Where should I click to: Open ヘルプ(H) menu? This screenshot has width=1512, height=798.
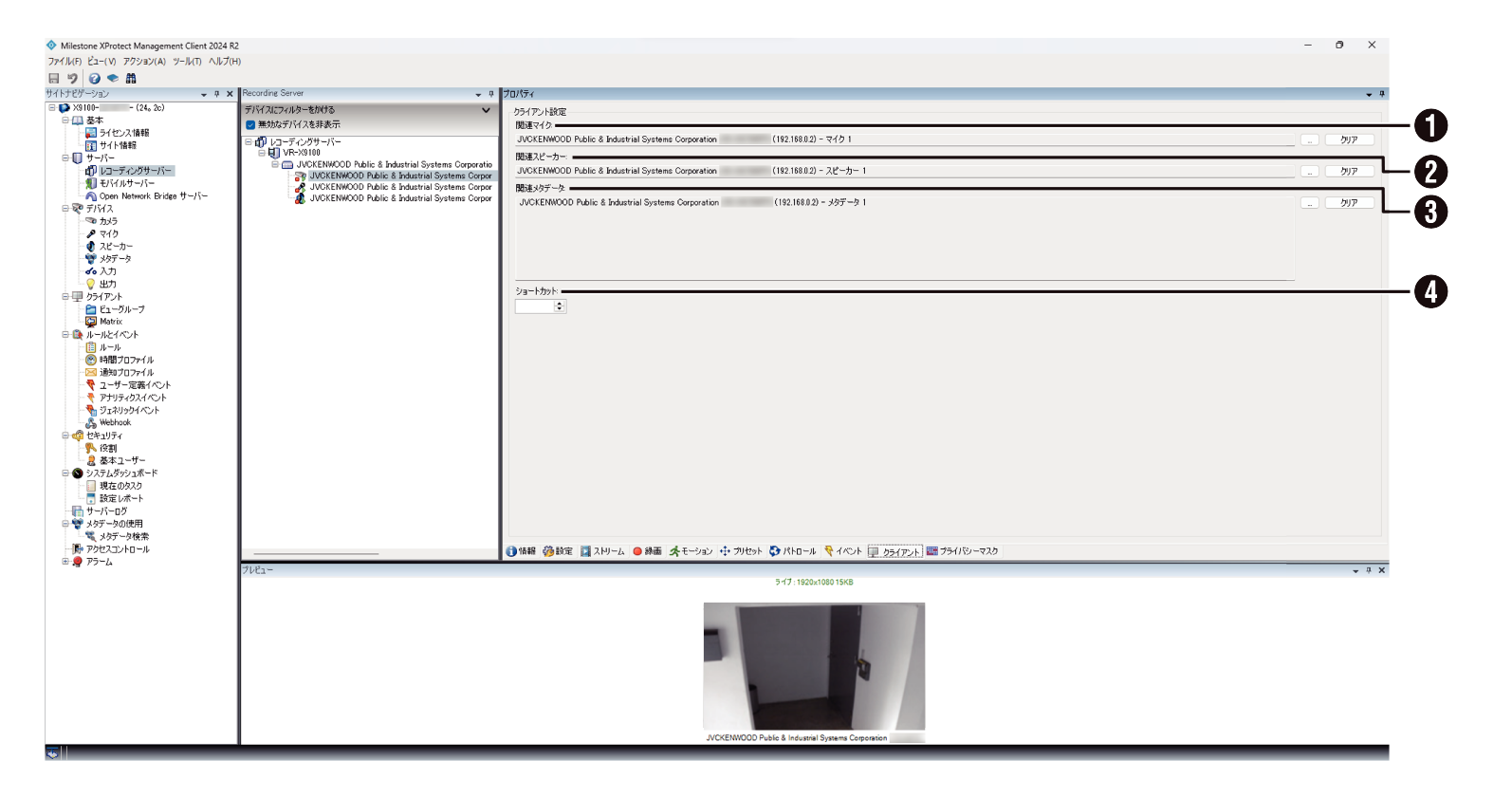[x=225, y=62]
